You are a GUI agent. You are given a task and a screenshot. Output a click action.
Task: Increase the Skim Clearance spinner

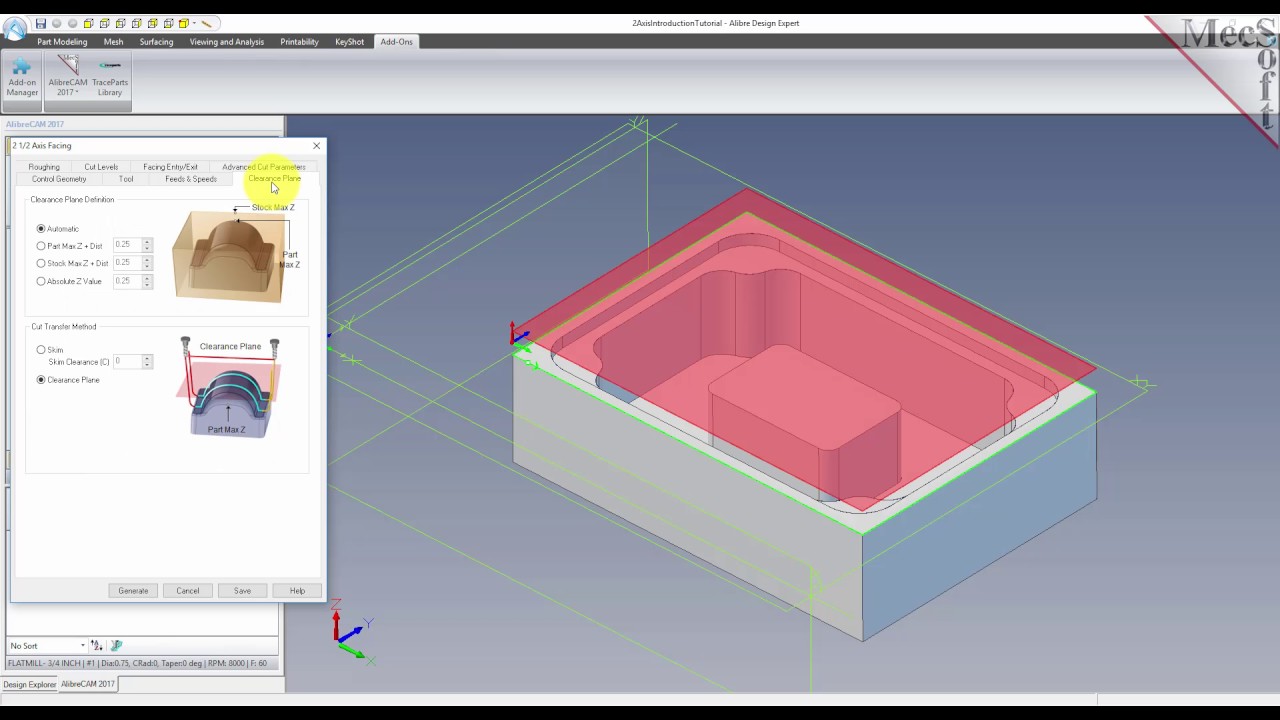pos(147,358)
